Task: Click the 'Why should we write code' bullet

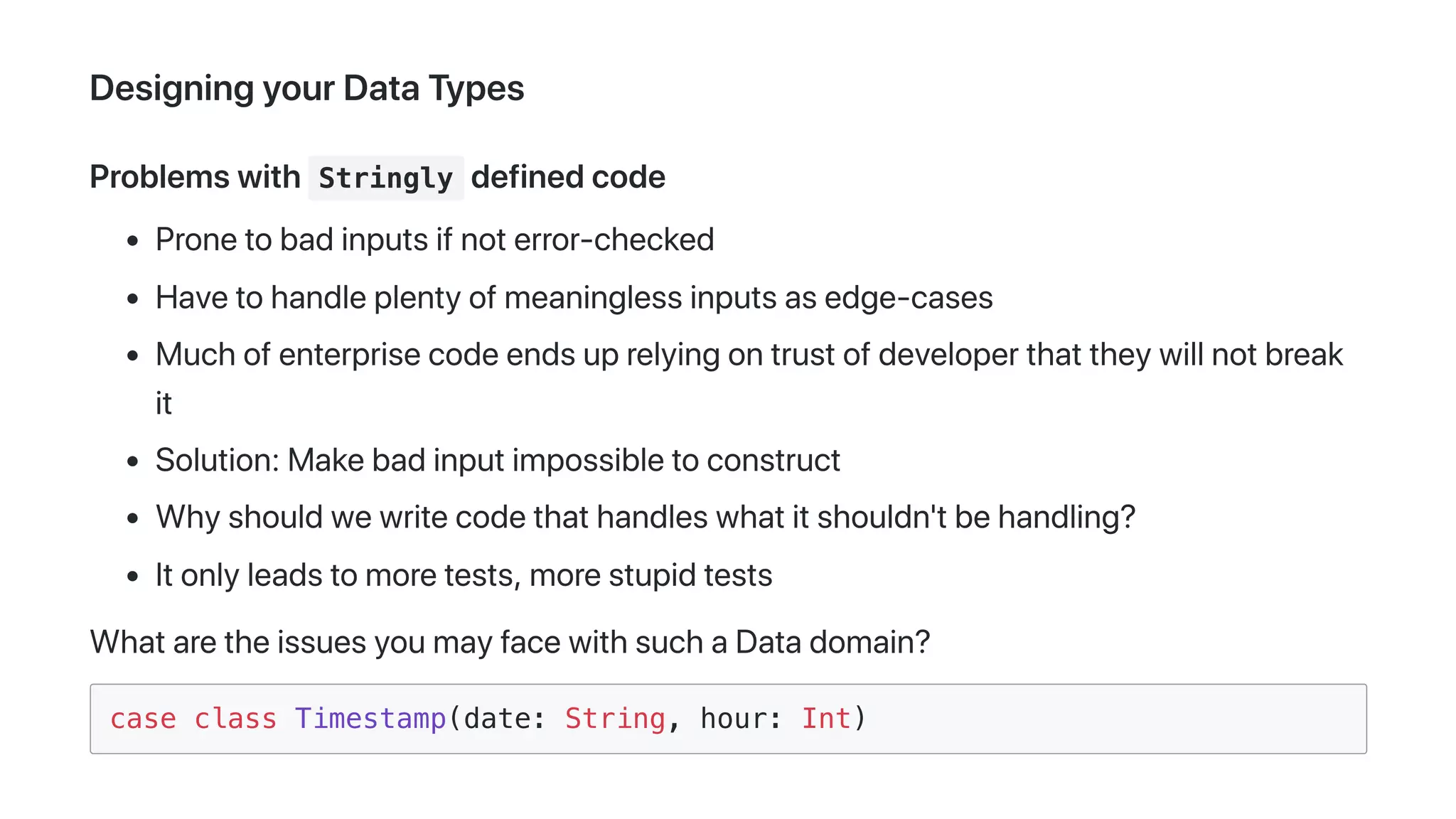Action: (645, 517)
